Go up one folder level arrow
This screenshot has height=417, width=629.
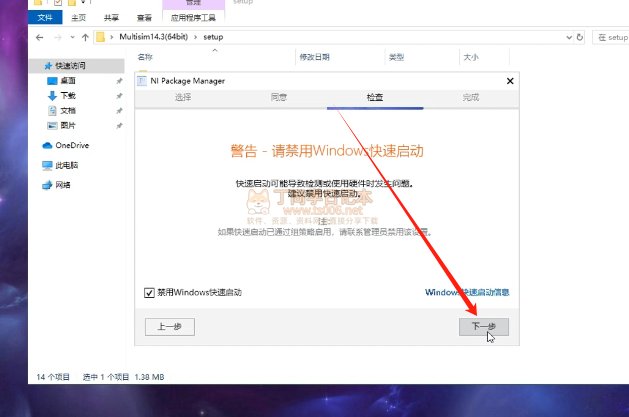coord(85,37)
